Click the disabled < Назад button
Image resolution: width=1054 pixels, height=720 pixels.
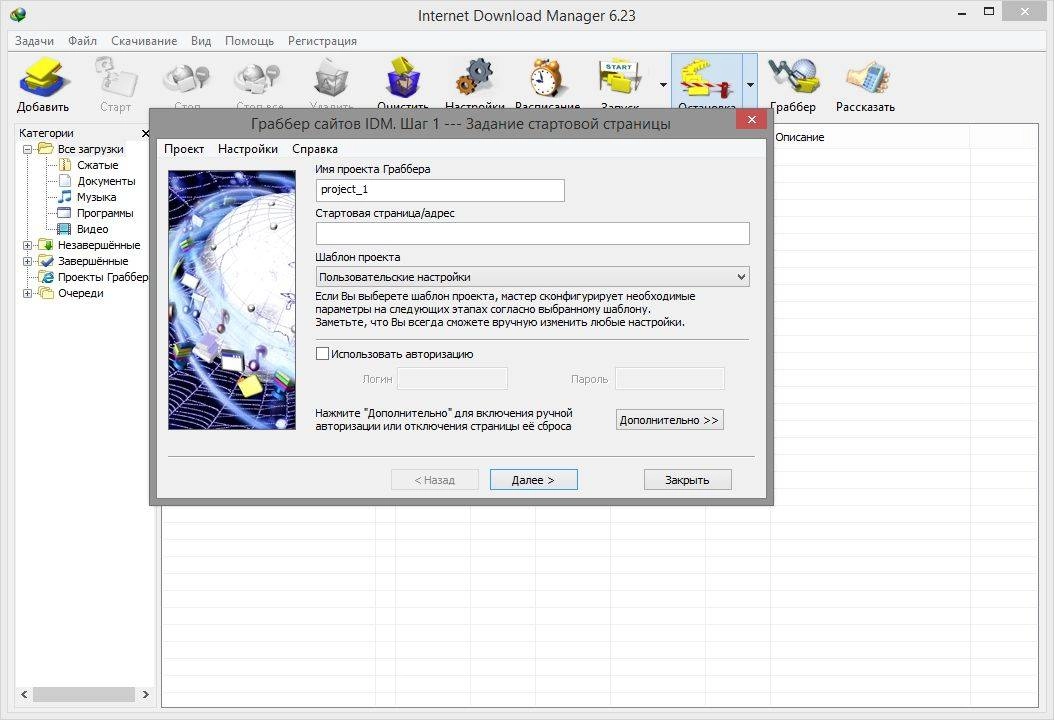click(435, 480)
